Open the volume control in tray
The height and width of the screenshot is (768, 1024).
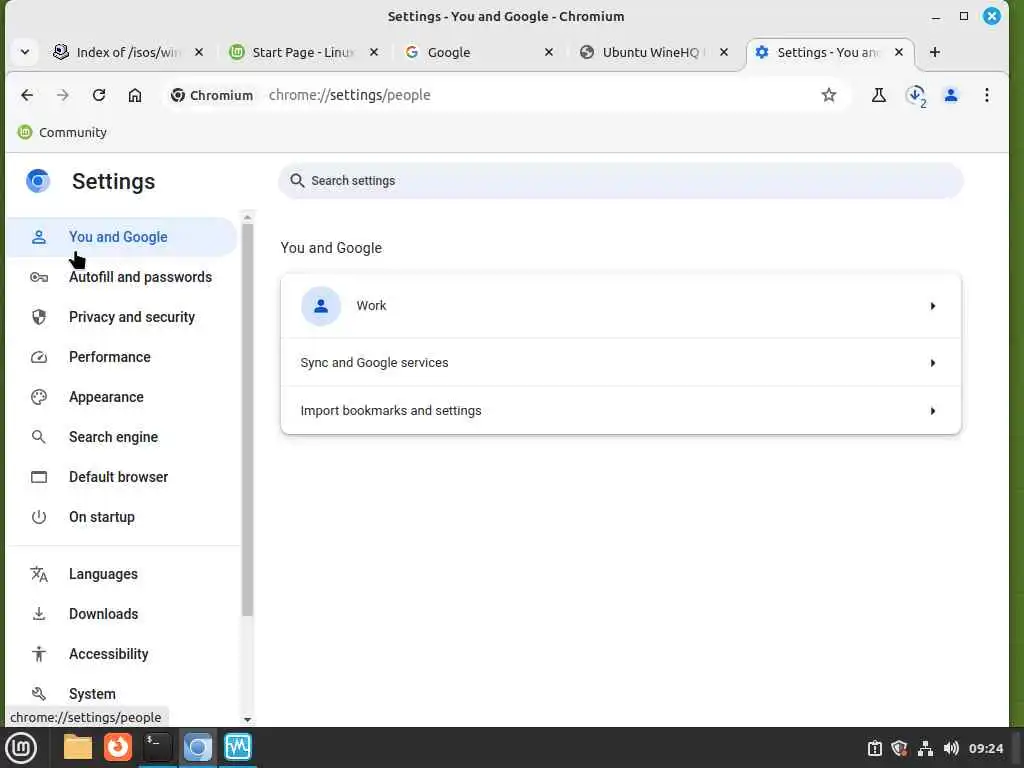point(951,748)
